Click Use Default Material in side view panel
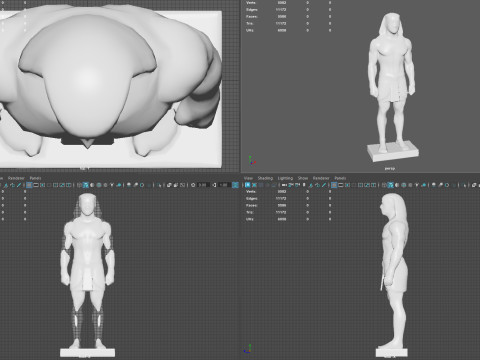Viewport: 480px width, 360px height. [397, 185]
